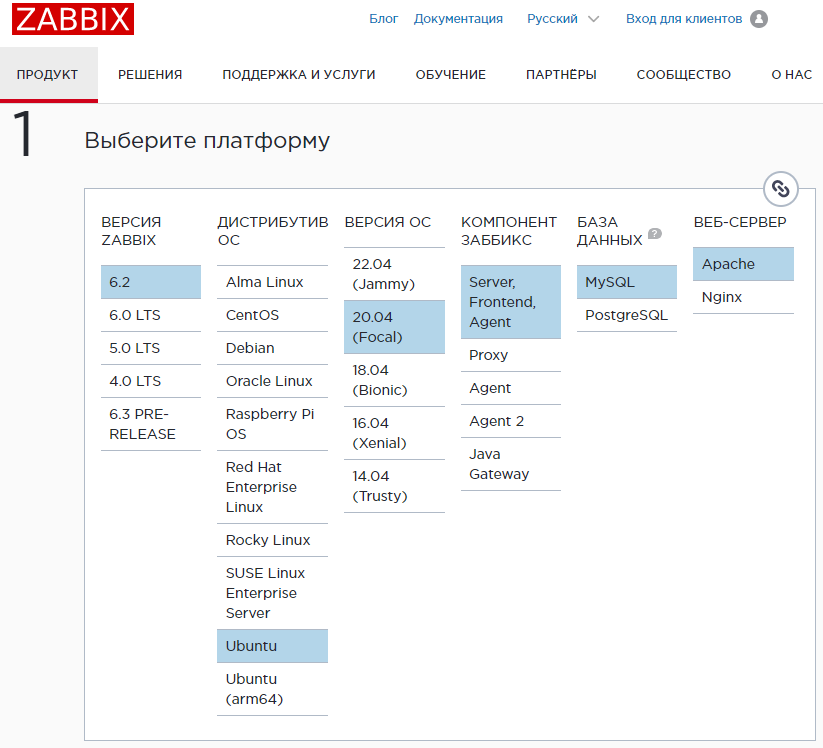Open the ОБУЧЕНИЕ menu item
823x748 pixels.
(x=450, y=75)
